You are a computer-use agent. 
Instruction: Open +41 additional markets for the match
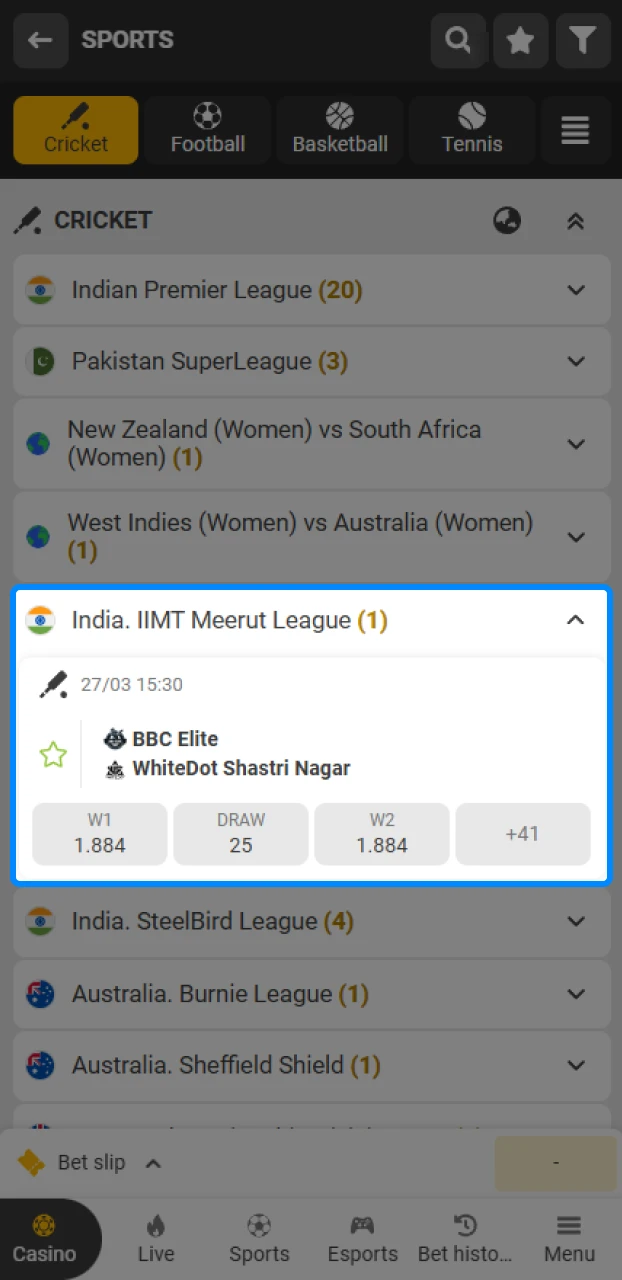click(x=522, y=834)
